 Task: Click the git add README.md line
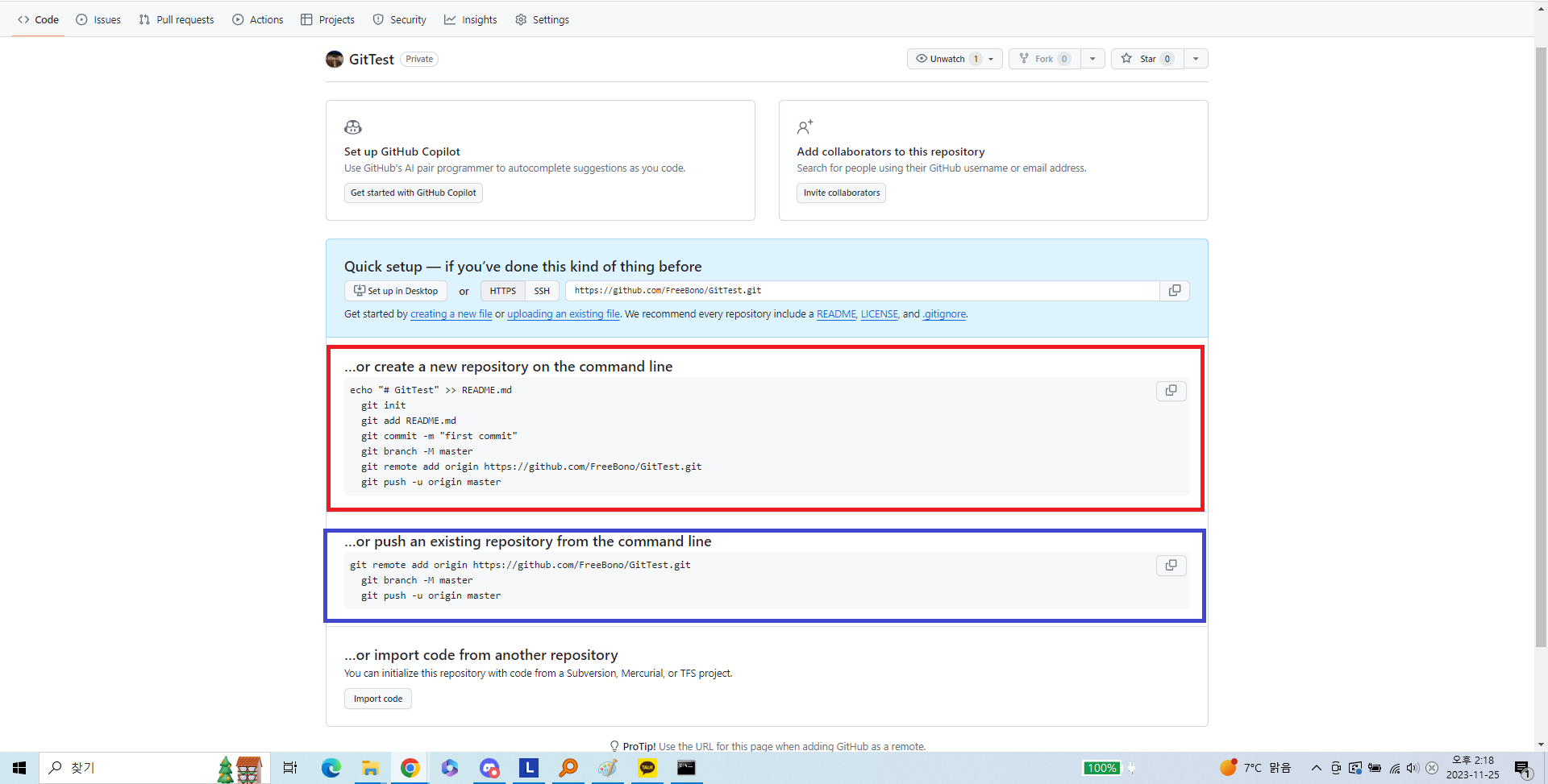409,421
